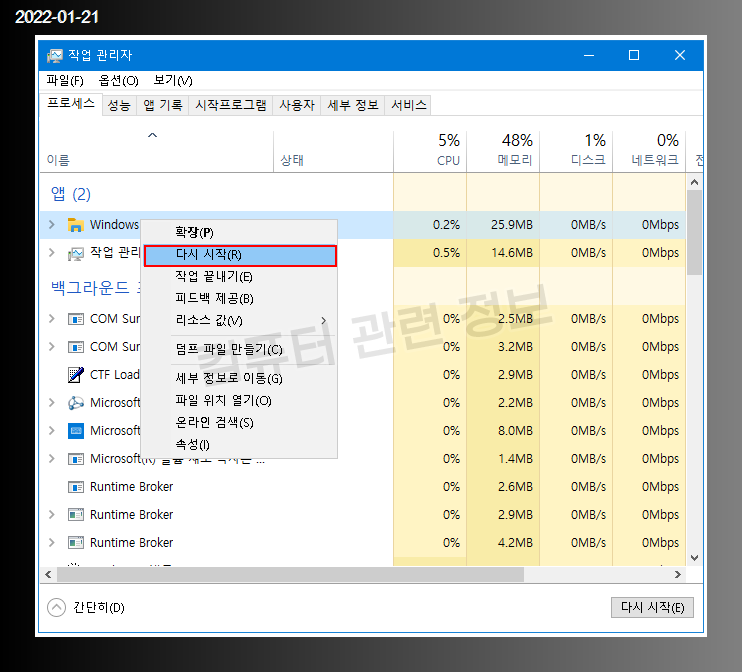Maximize the Task Manager window
The height and width of the screenshot is (672, 742).
click(x=634, y=55)
